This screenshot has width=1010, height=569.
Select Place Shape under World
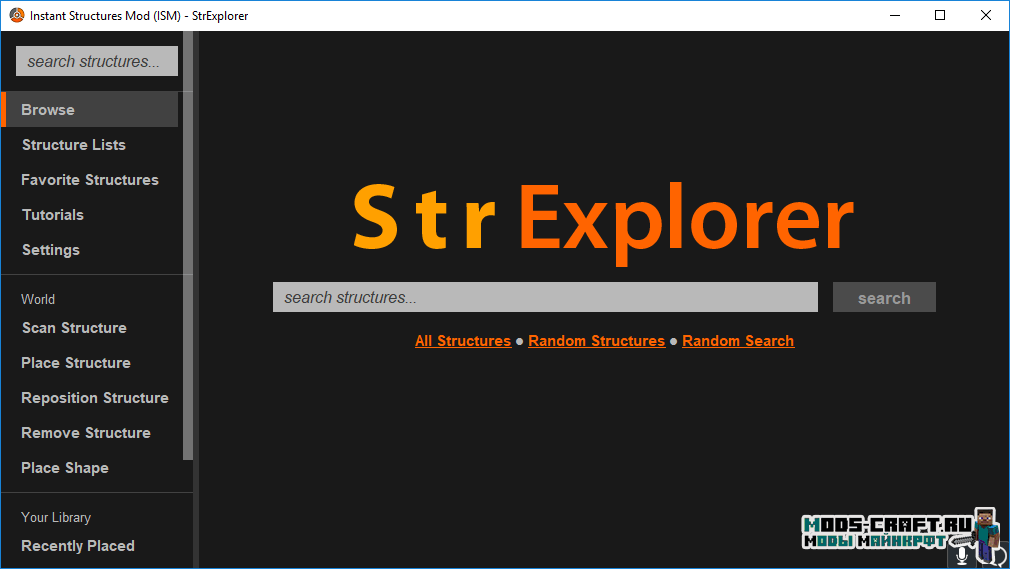65,468
